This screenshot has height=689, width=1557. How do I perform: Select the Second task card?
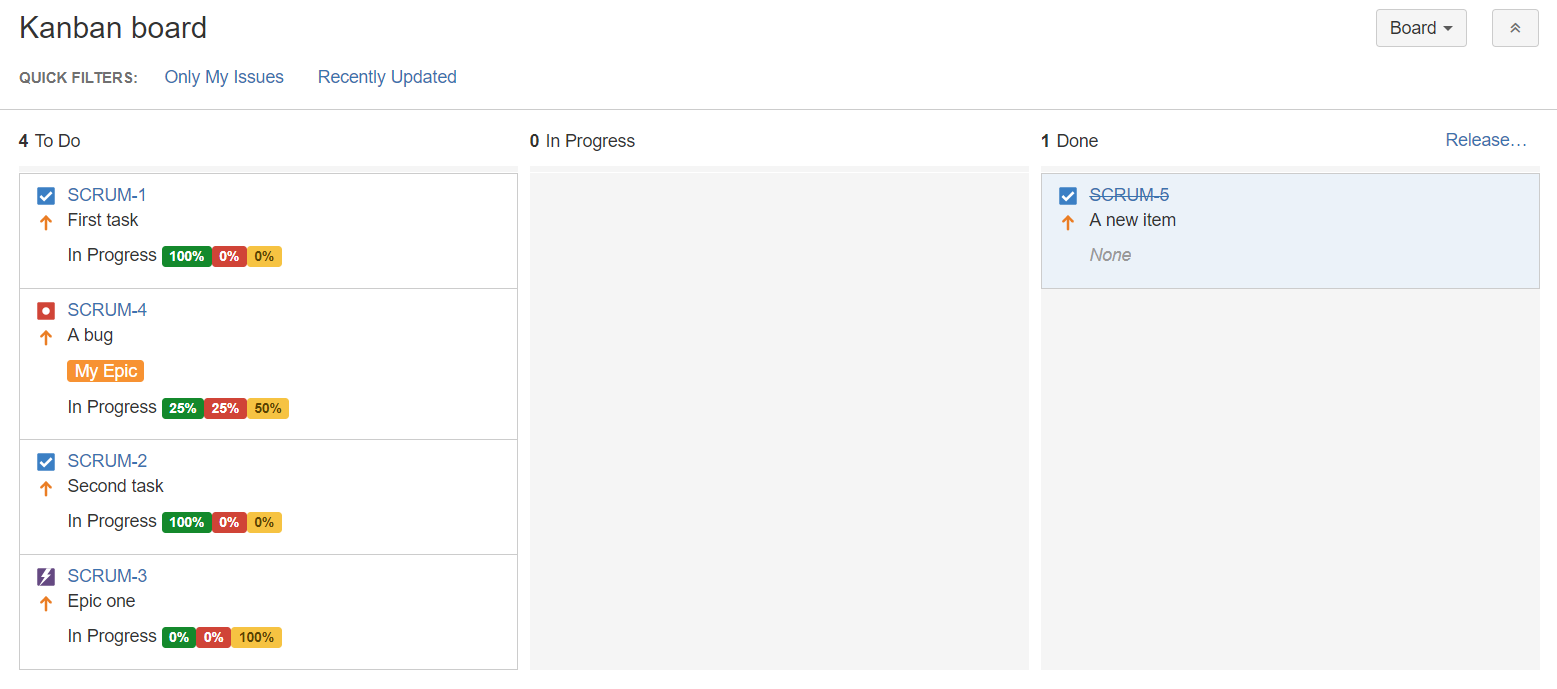(268, 497)
